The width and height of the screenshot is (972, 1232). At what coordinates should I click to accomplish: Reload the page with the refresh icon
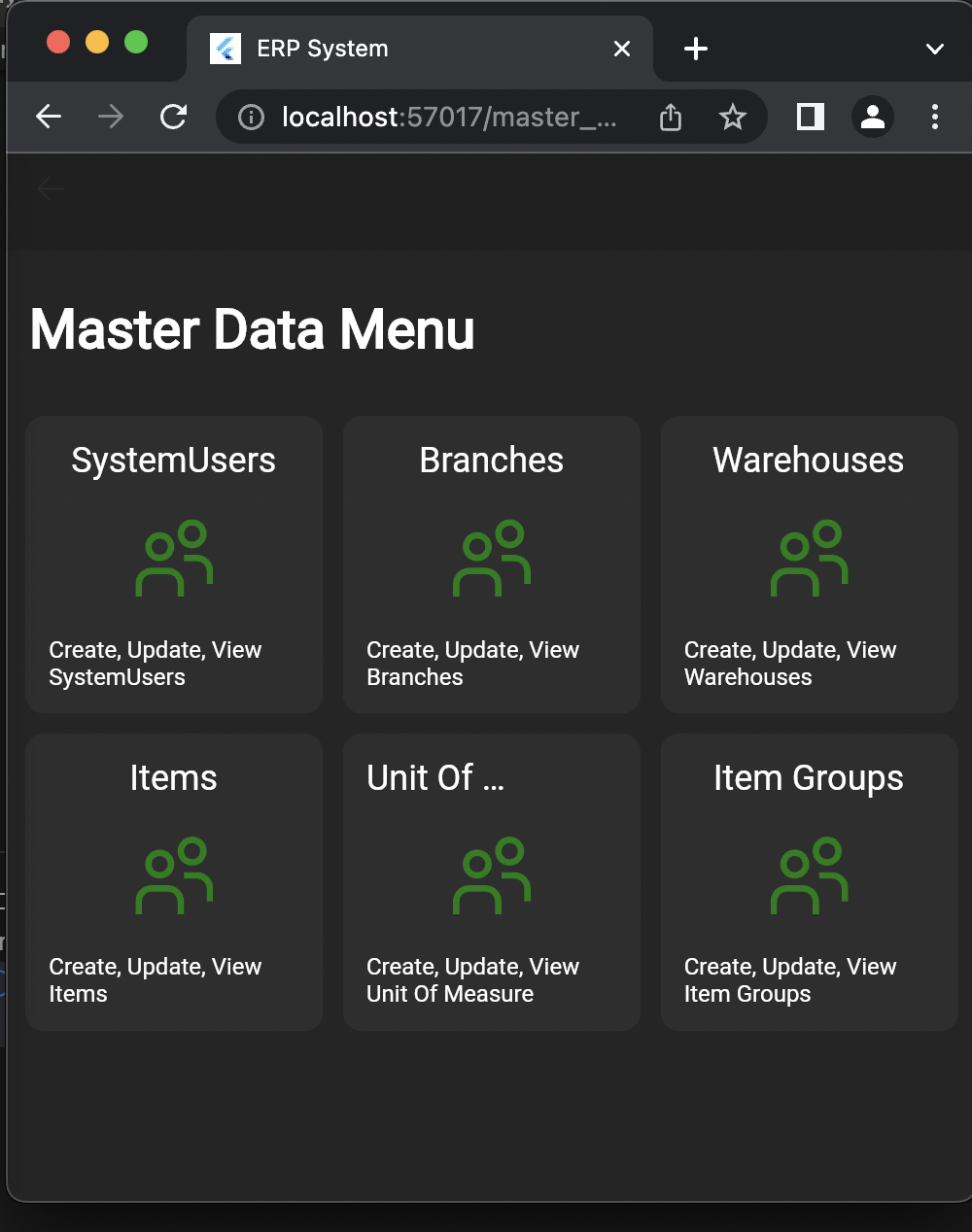point(173,118)
